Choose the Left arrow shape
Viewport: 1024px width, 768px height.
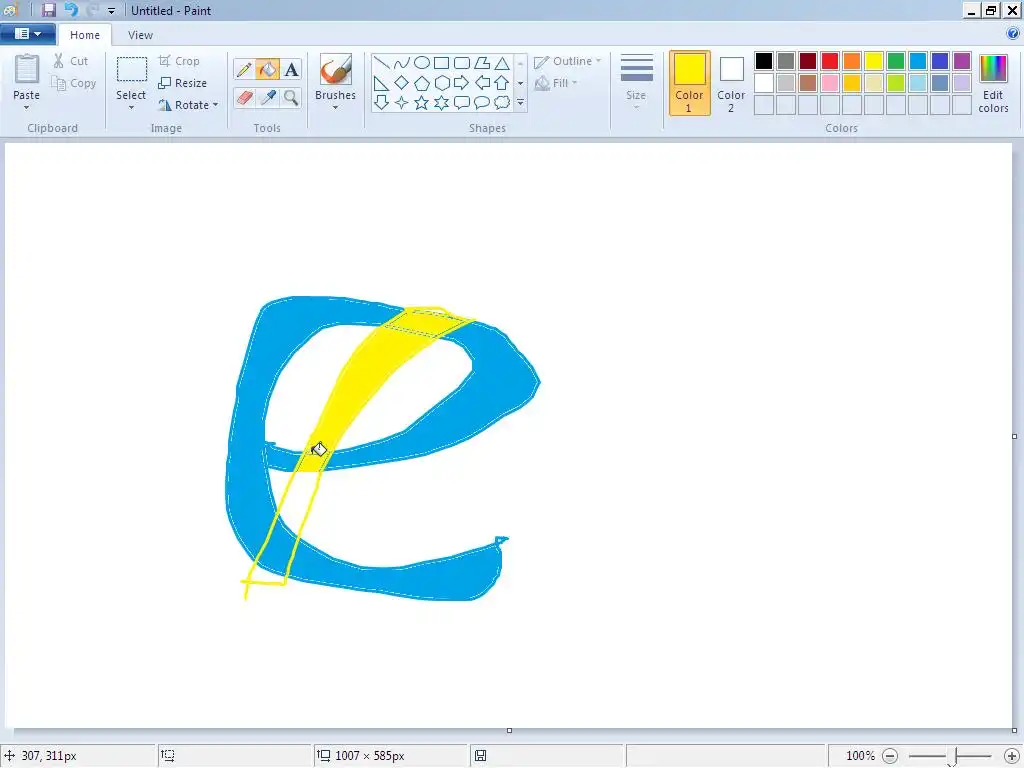(x=482, y=83)
